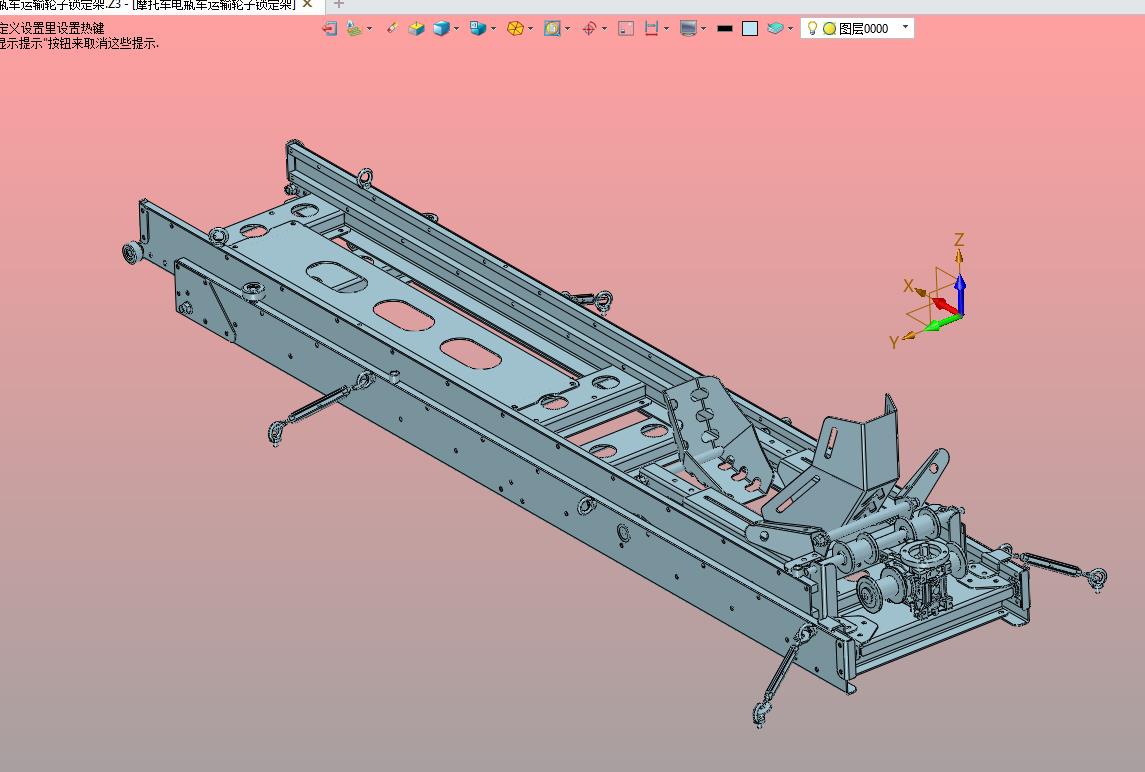Close the 摩托车电瓶车运输轮子锁定架 document tab

coord(307,4)
